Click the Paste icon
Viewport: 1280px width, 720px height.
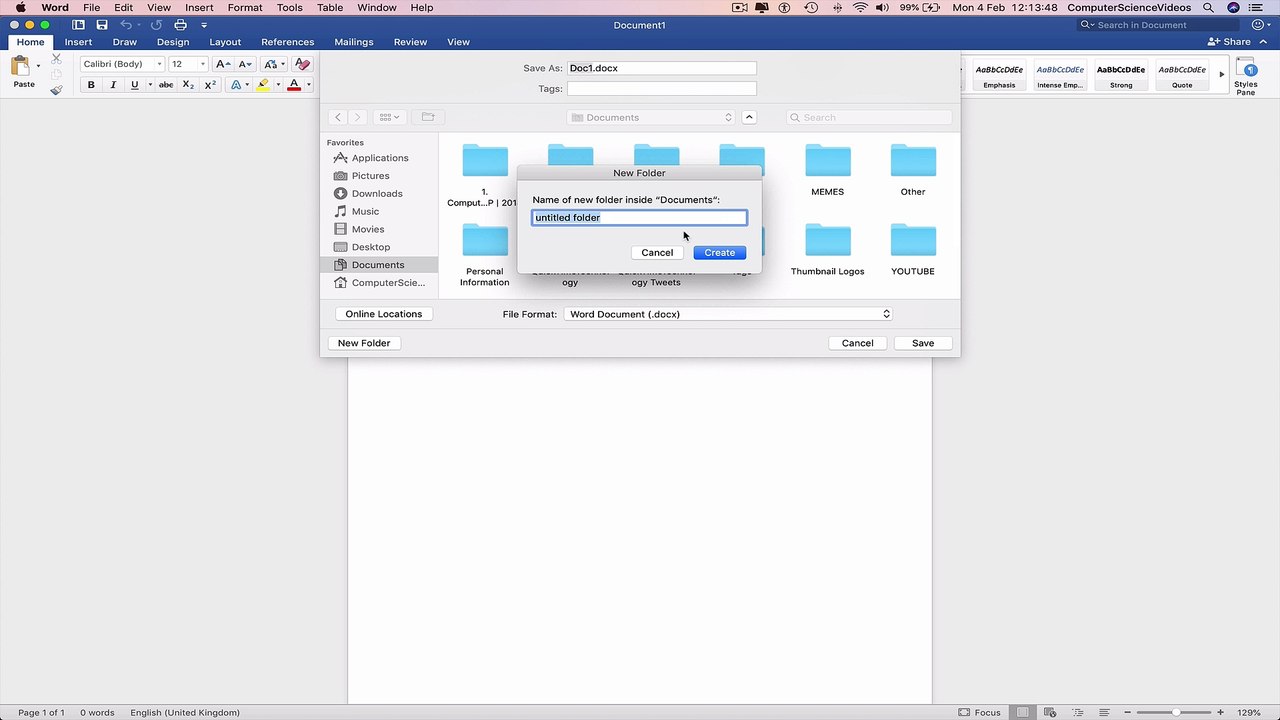(x=21, y=68)
